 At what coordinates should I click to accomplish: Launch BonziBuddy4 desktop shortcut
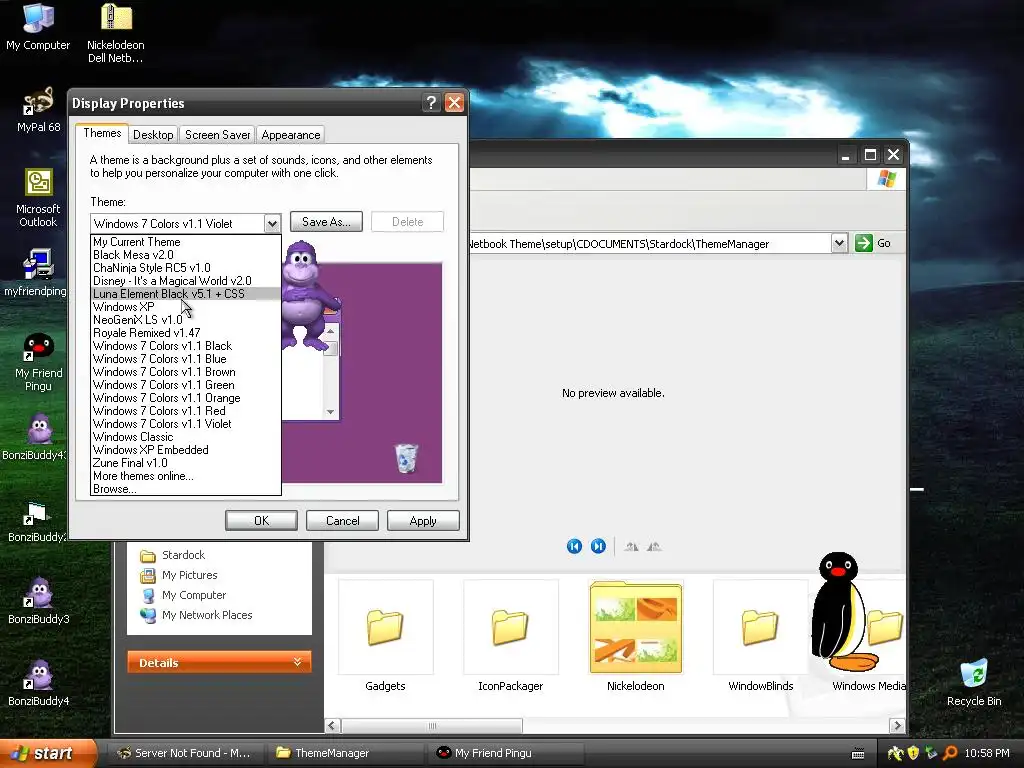point(39,681)
